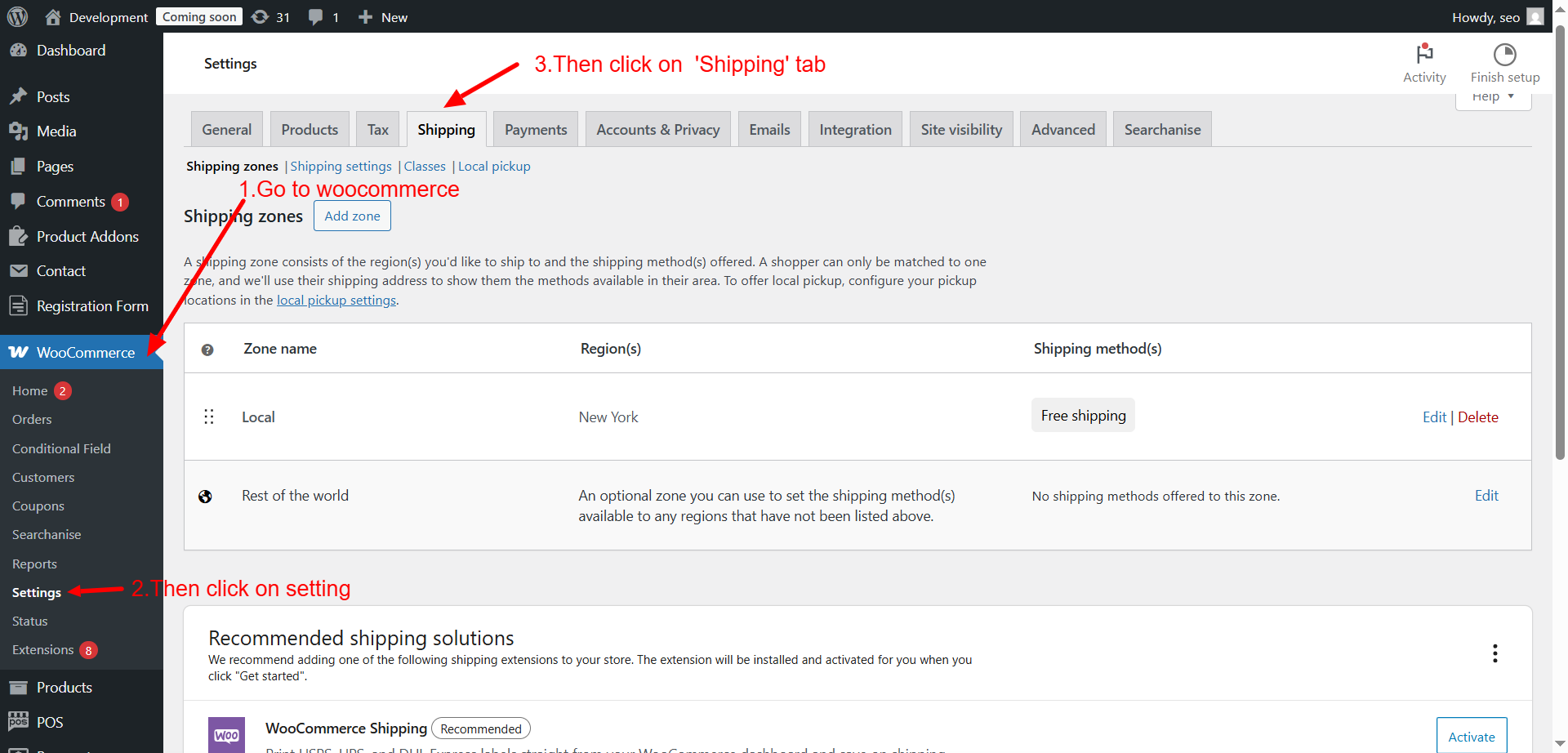1568x753 pixels.
Task: Activate WooCommerce Shipping extension
Action: 1472,736
